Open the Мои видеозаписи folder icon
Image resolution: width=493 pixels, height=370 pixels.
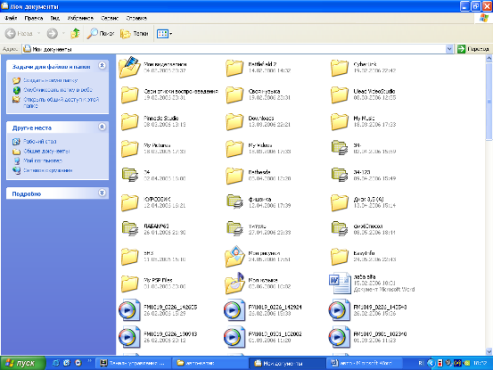tap(129, 67)
